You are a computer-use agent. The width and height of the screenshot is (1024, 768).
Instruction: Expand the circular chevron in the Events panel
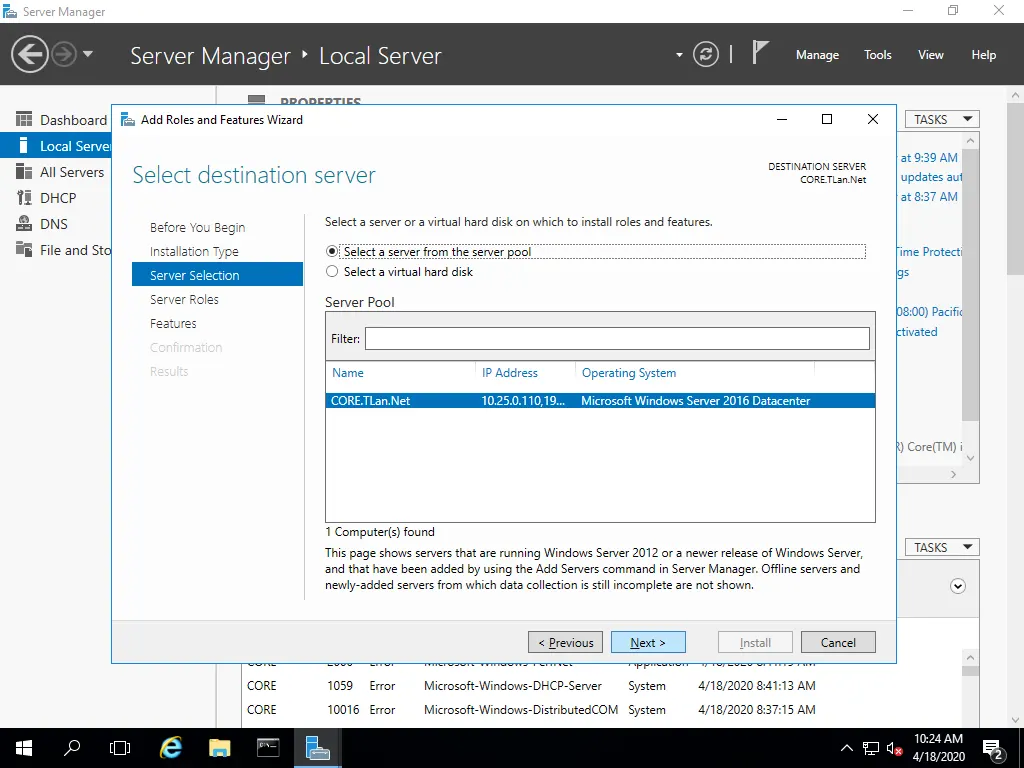coord(957,586)
